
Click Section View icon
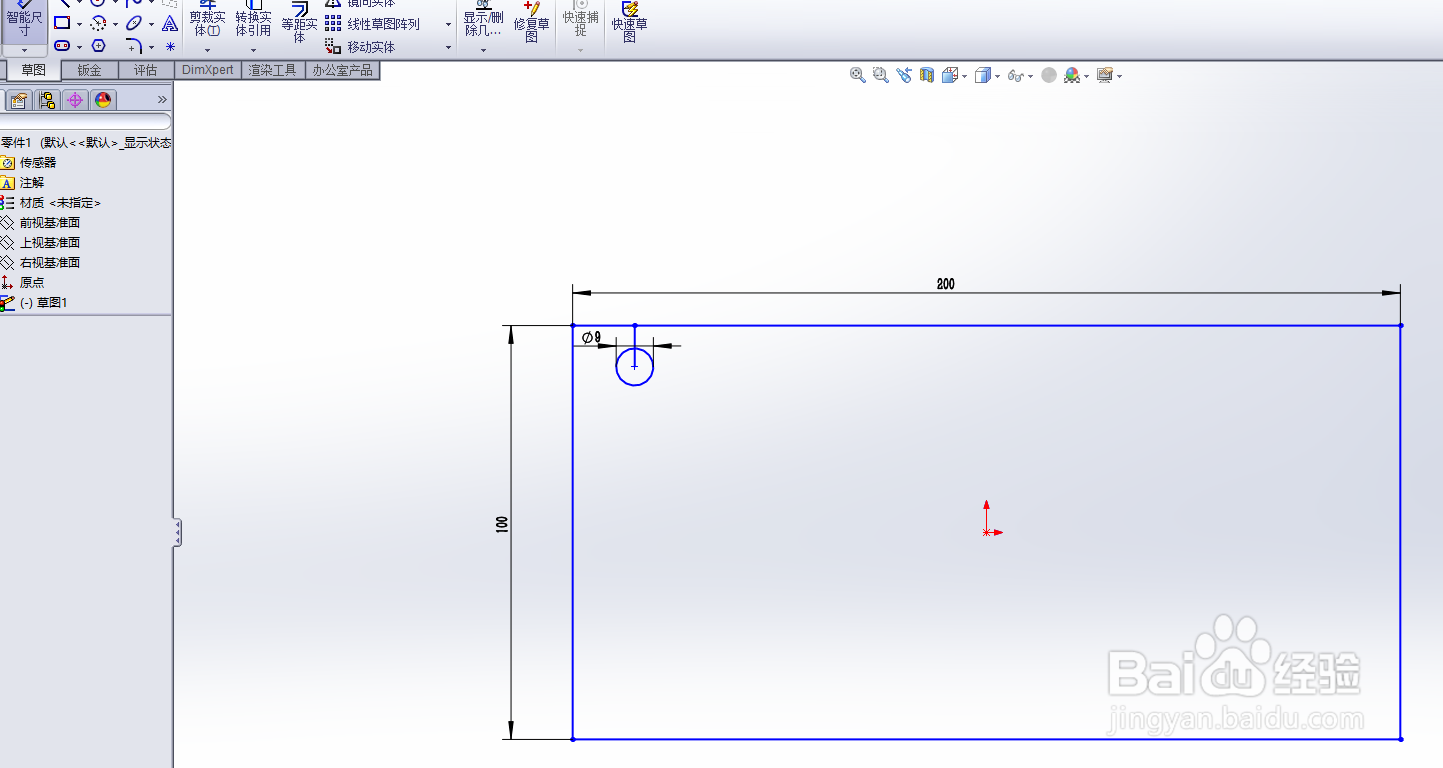(927, 75)
